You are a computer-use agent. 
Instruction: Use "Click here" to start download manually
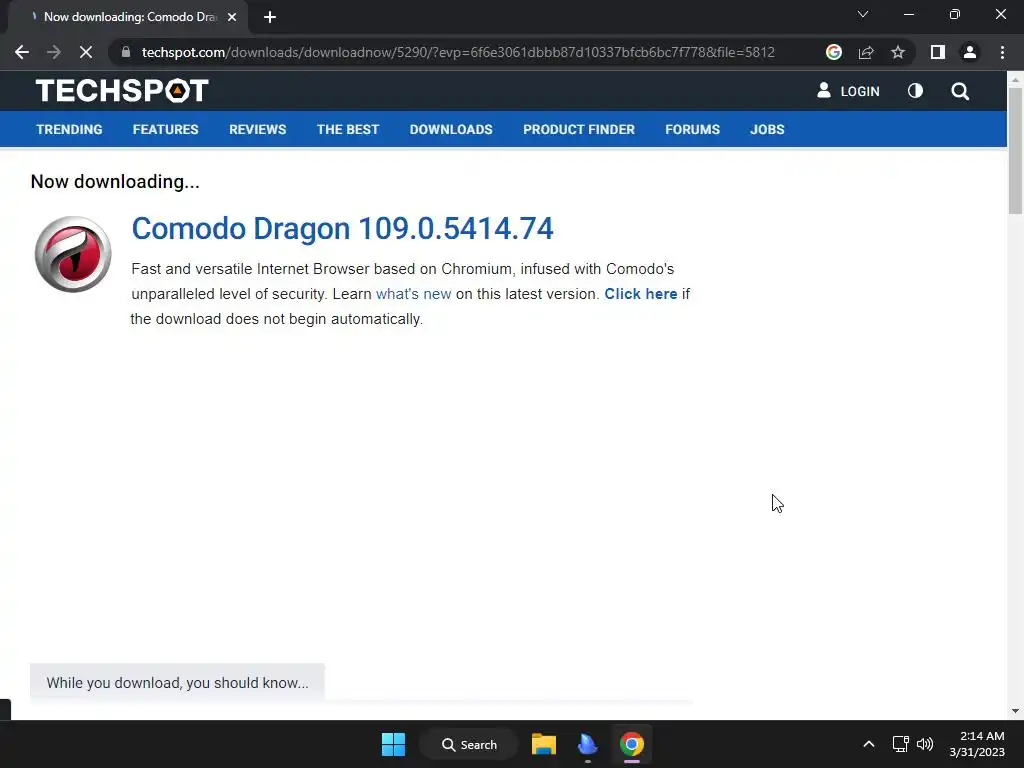641,294
